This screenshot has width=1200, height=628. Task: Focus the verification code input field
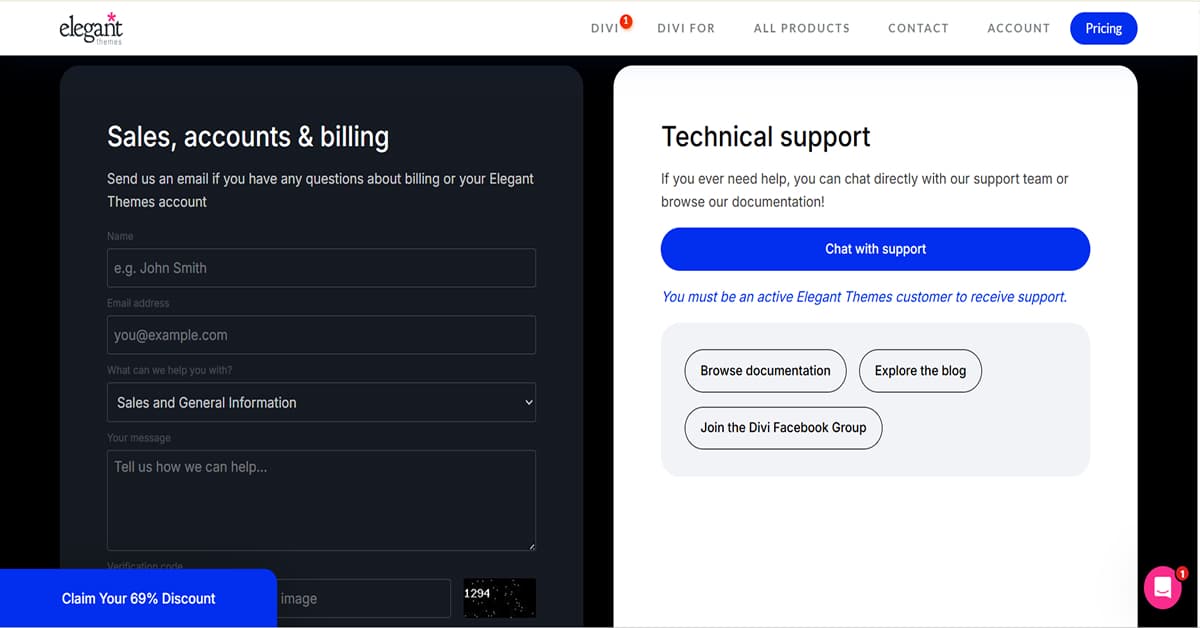pyautogui.click(x=363, y=598)
